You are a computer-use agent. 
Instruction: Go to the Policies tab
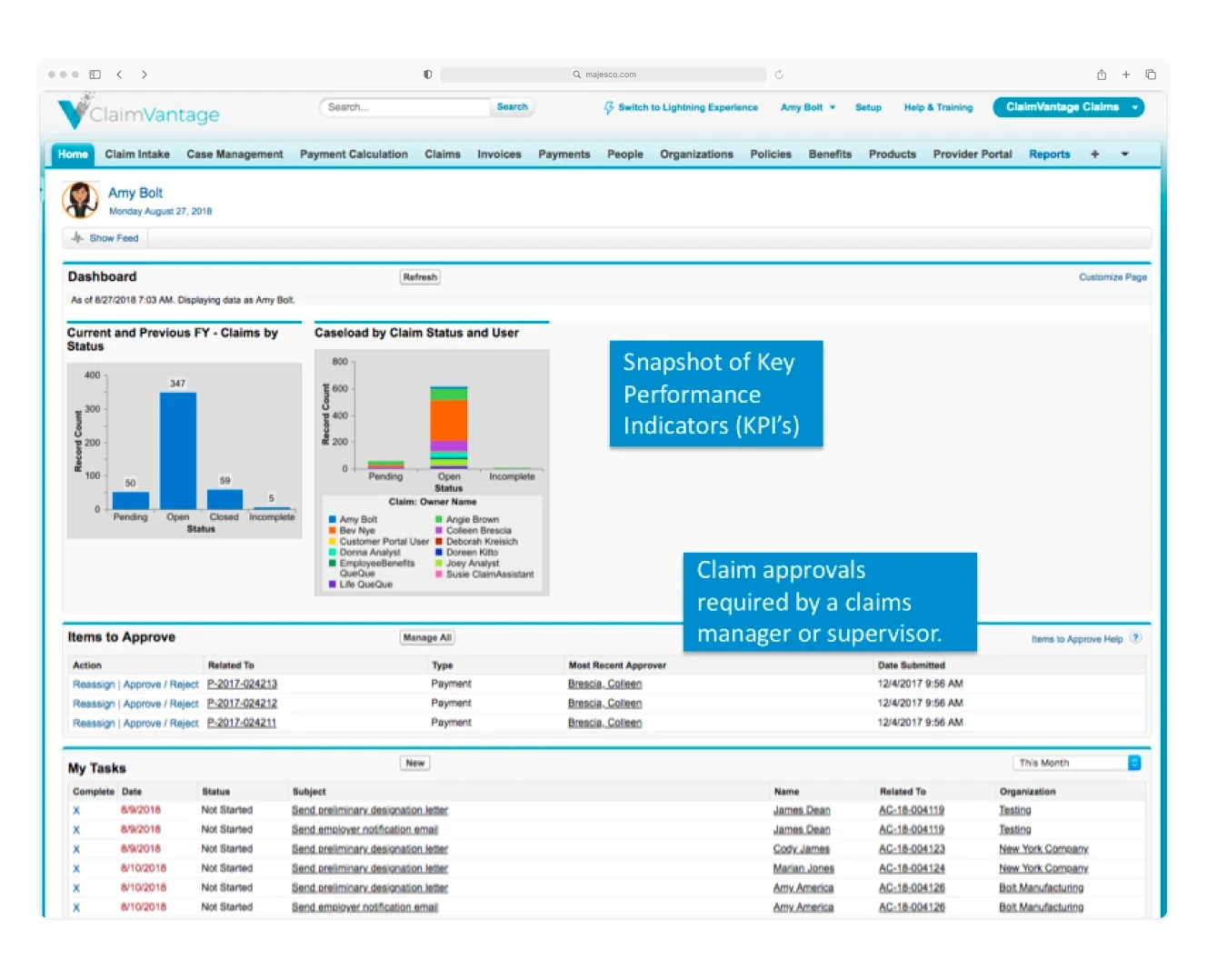click(771, 155)
